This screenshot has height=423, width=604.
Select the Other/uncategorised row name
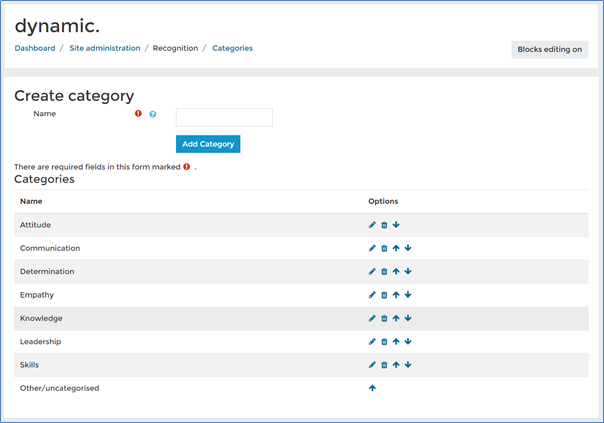point(59,388)
